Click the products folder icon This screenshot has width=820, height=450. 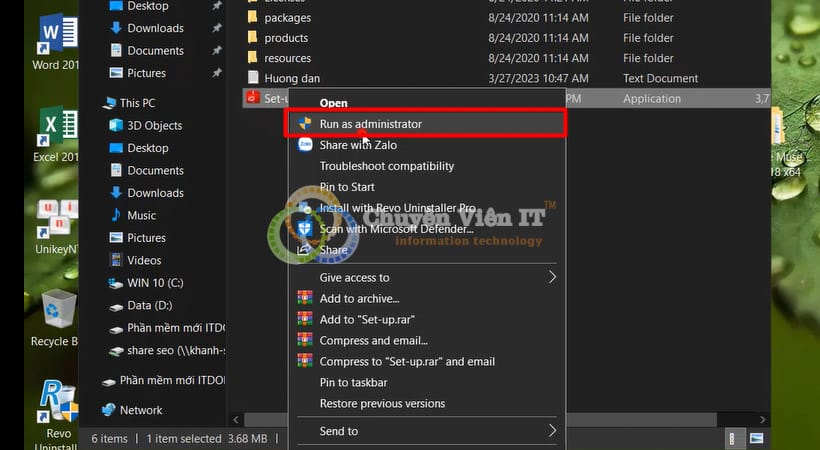tap(253, 38)
